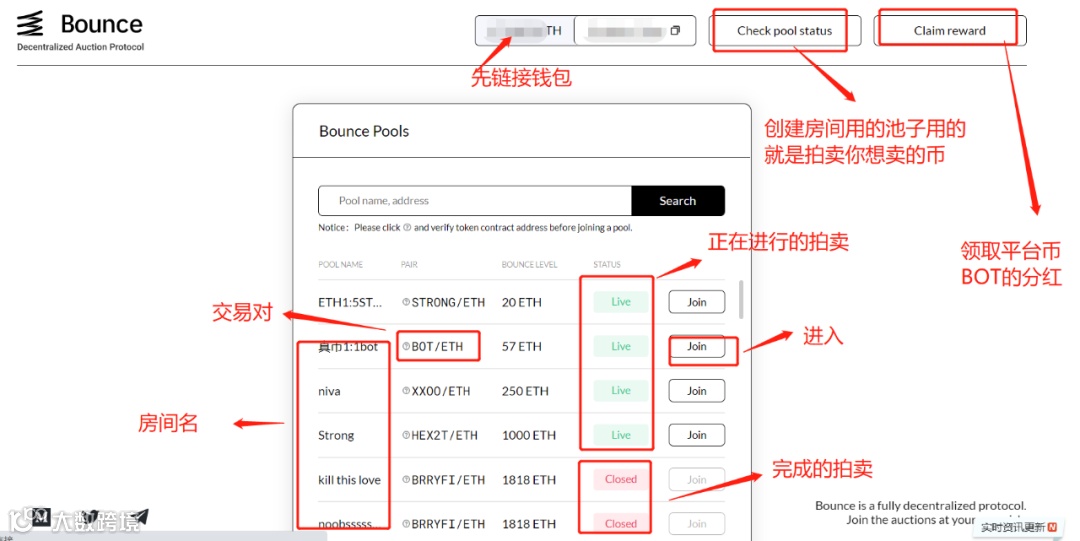Click the Claim reward button
The height and width of the screenshot is (541, 1080).
950,31
